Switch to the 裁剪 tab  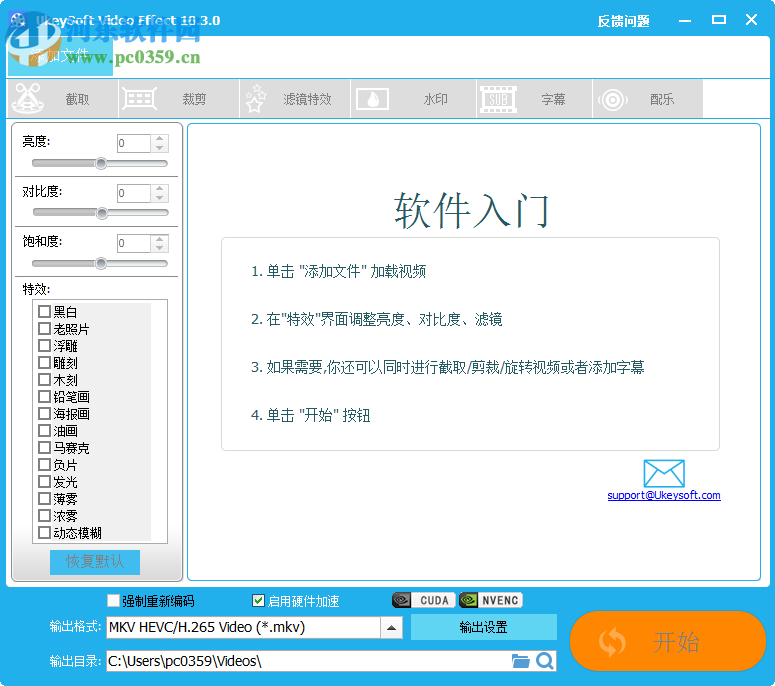tap(179, 99)
